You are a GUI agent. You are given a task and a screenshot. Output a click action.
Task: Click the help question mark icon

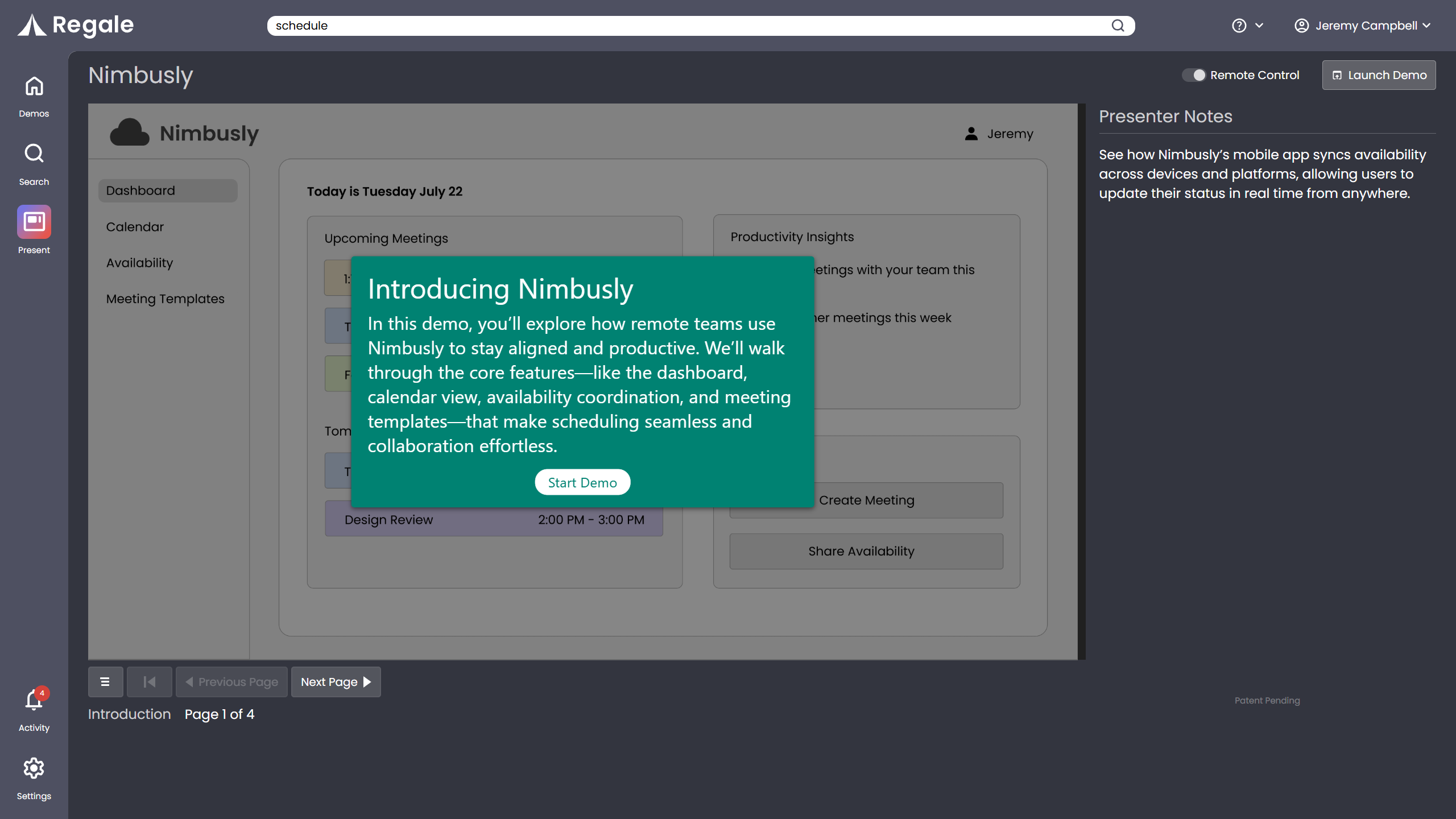1240,25
